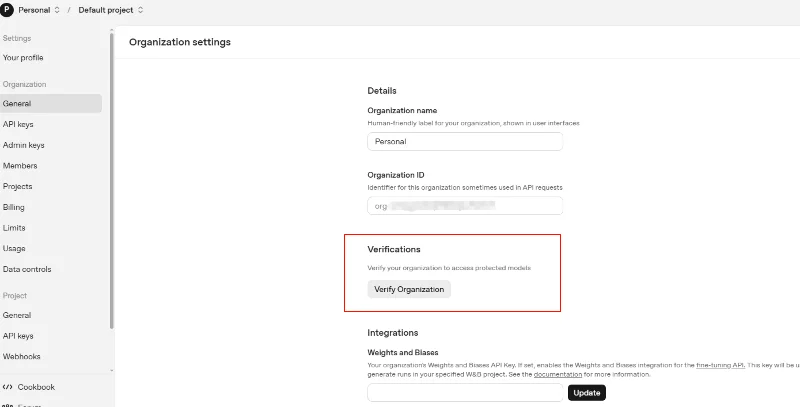
Task: Select Webhooks under Project
Action: coord(22,356)
